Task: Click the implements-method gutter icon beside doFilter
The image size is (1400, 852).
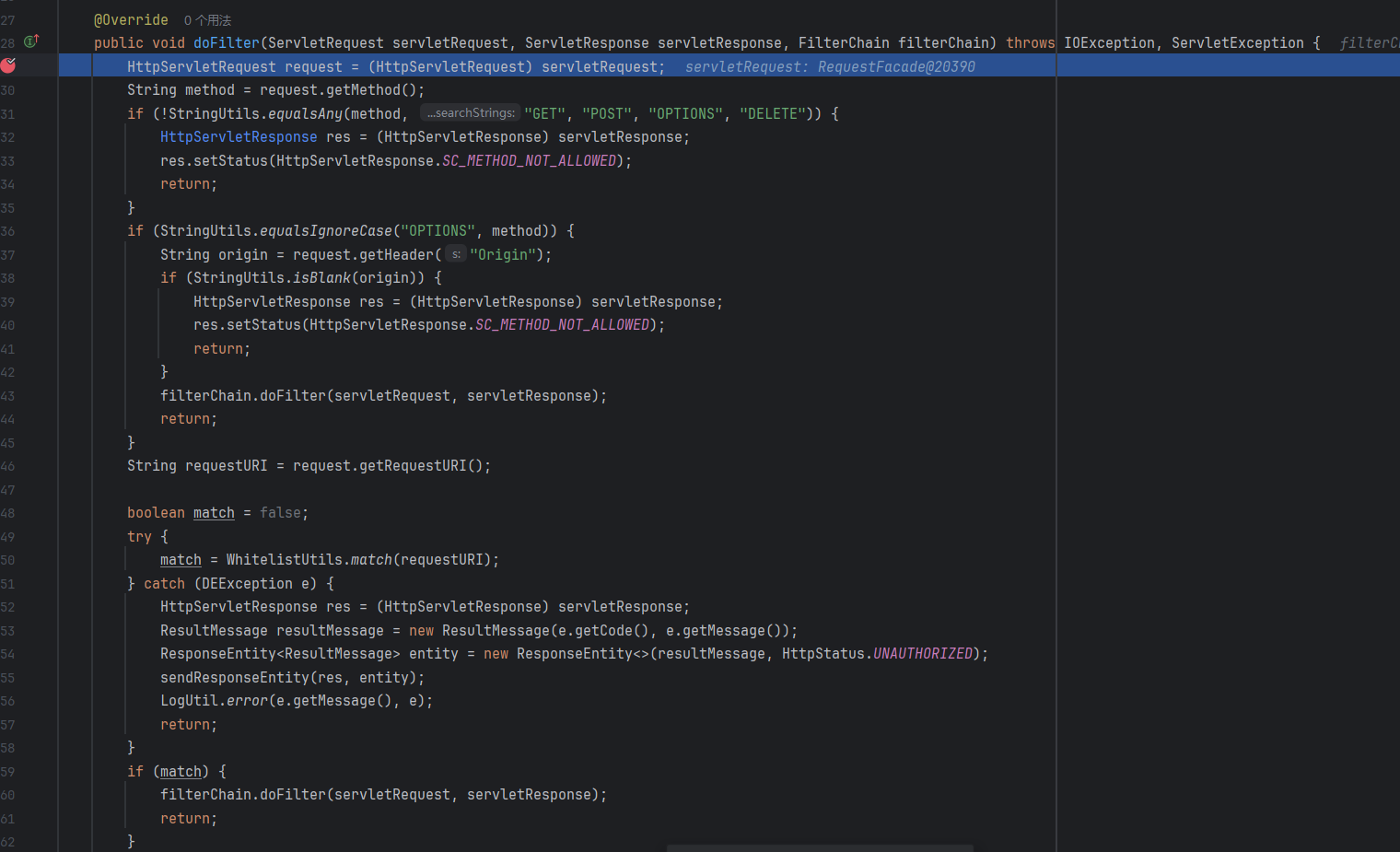Action: pos(31,41)
